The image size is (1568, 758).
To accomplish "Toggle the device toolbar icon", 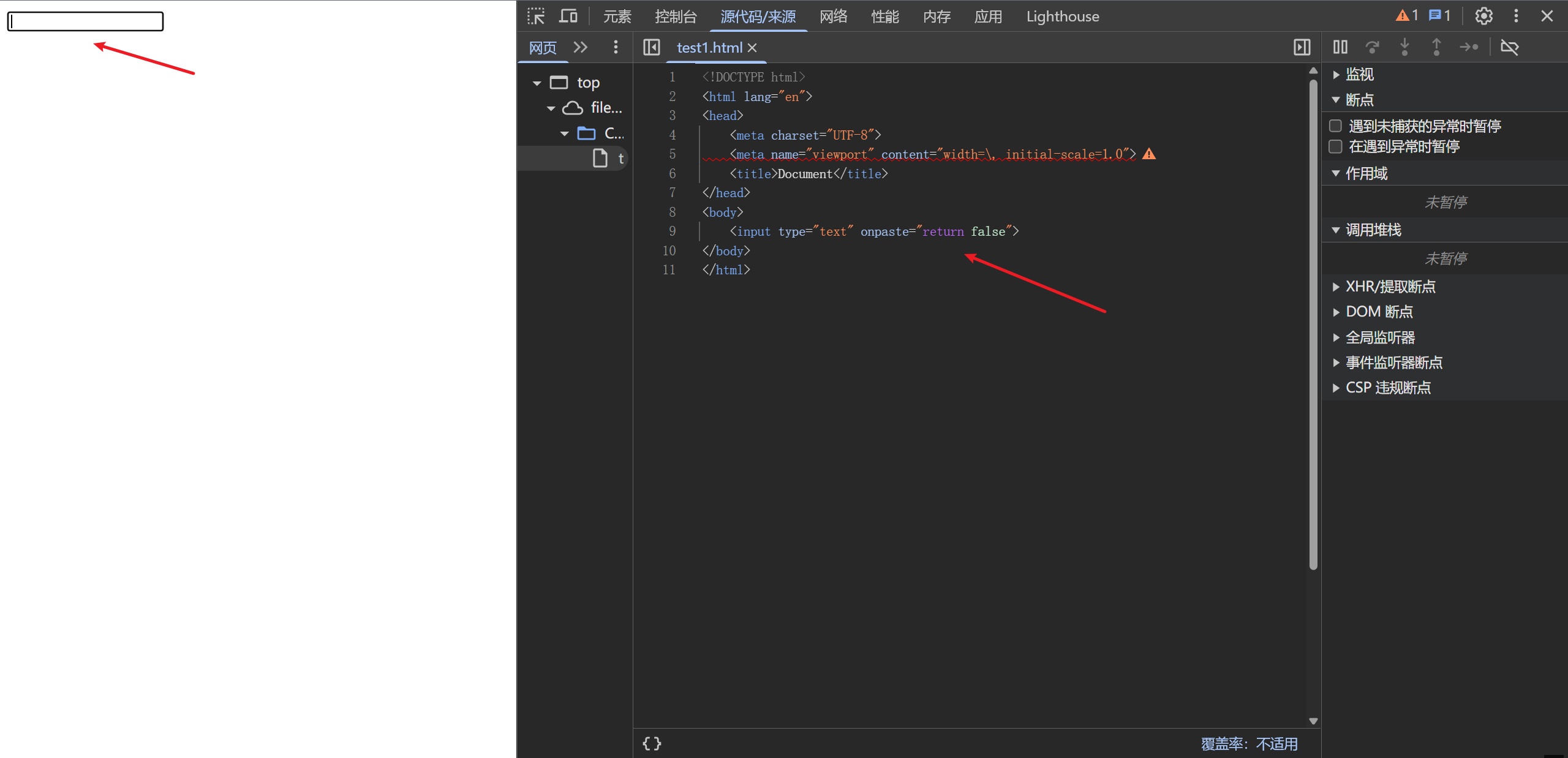I will (568, 17).
